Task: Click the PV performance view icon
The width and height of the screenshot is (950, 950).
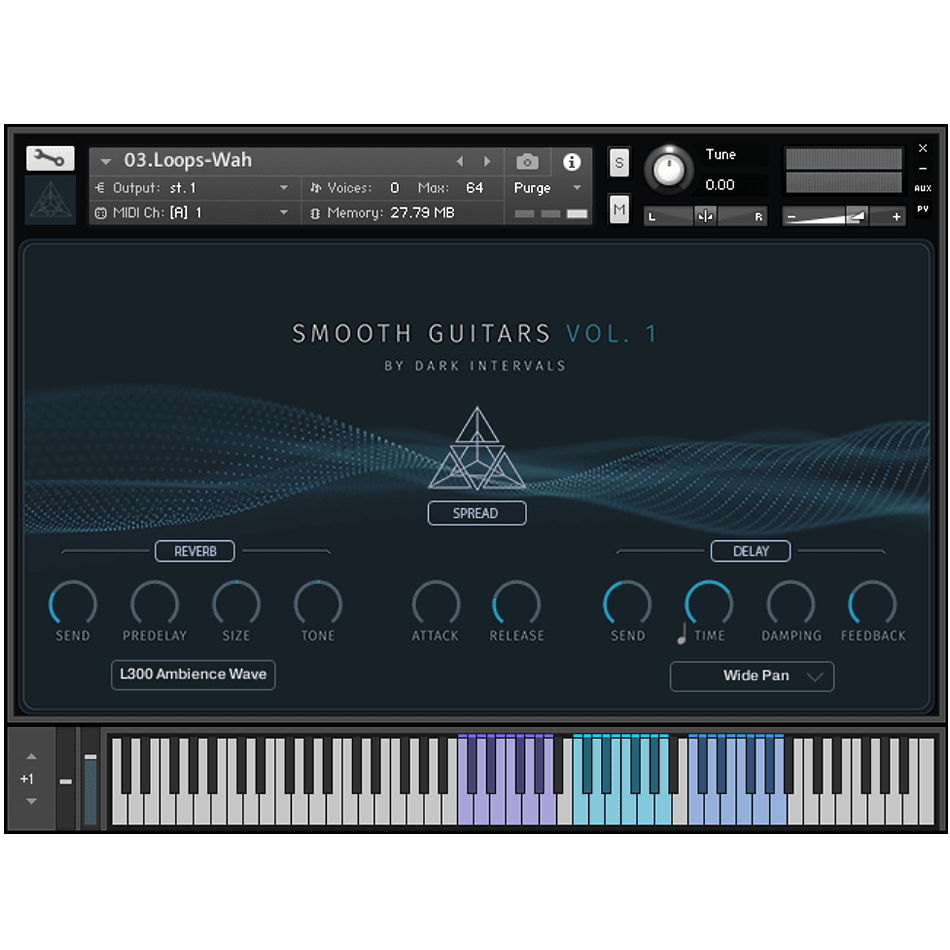Action: pos(922,210)
